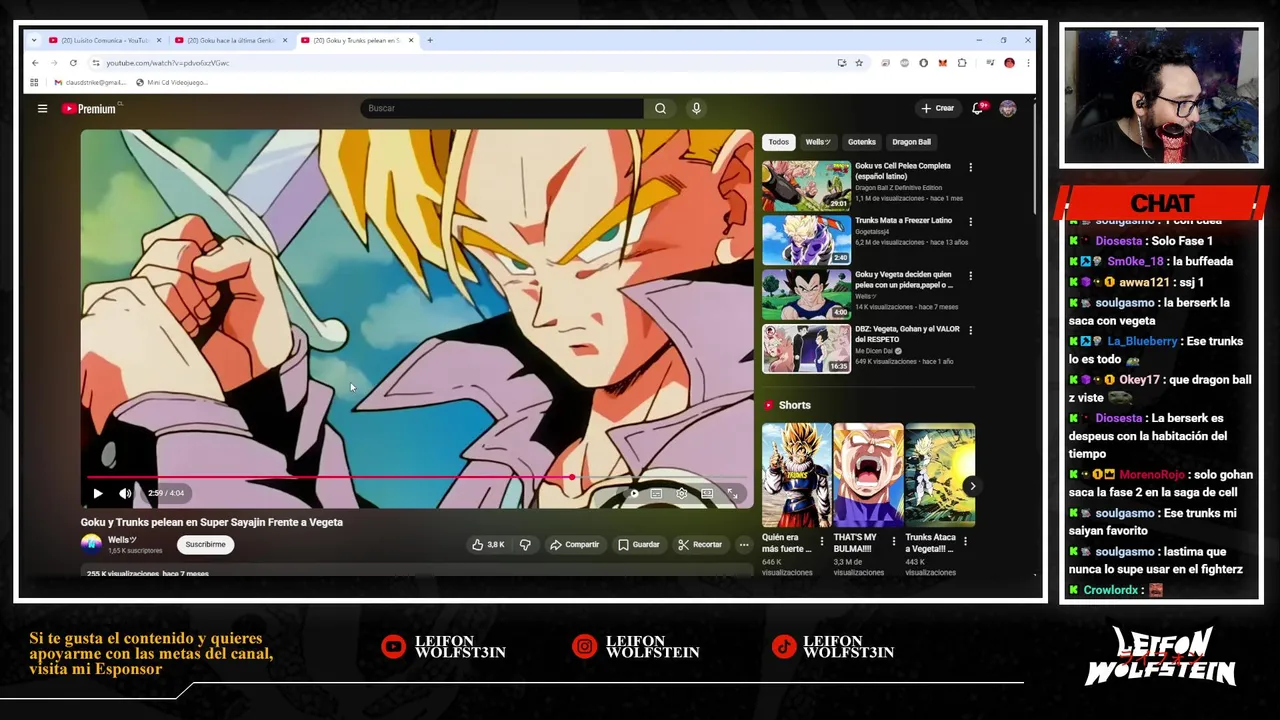Image resolution: width=1280 pixels, height=720 pixels.
Task: Start voice search with microphone icon
Action: point(696,108)
